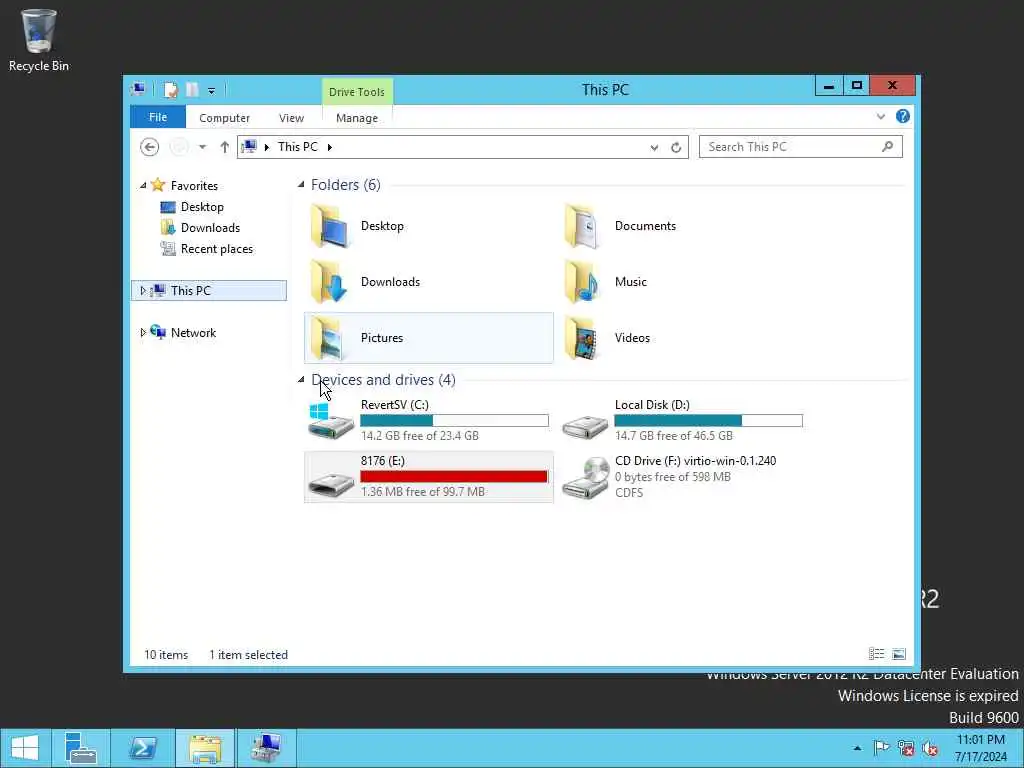The image size is (1024, 768).
Task: Select the Music folder icon
Action: (582, 282)
